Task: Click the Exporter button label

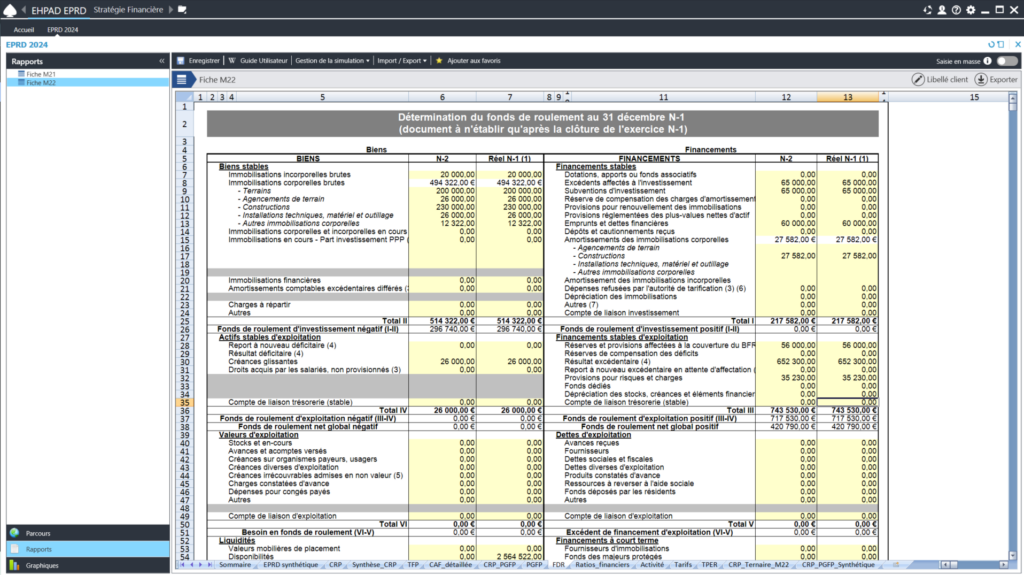Action: point(1004,80)
